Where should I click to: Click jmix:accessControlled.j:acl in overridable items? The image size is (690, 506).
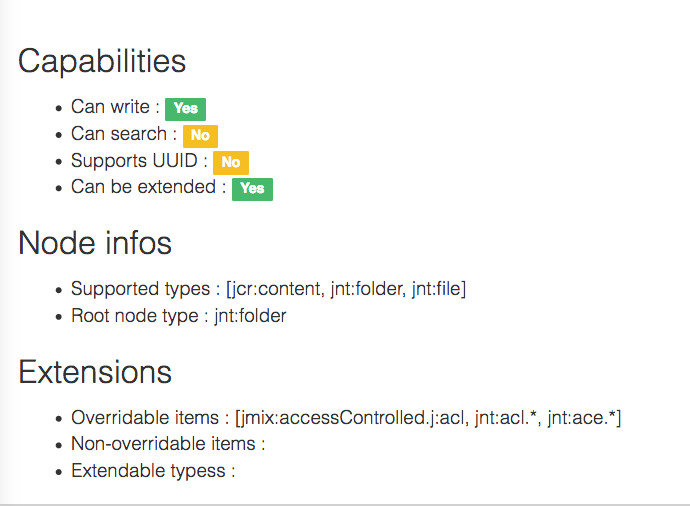[x=352, y=418]
